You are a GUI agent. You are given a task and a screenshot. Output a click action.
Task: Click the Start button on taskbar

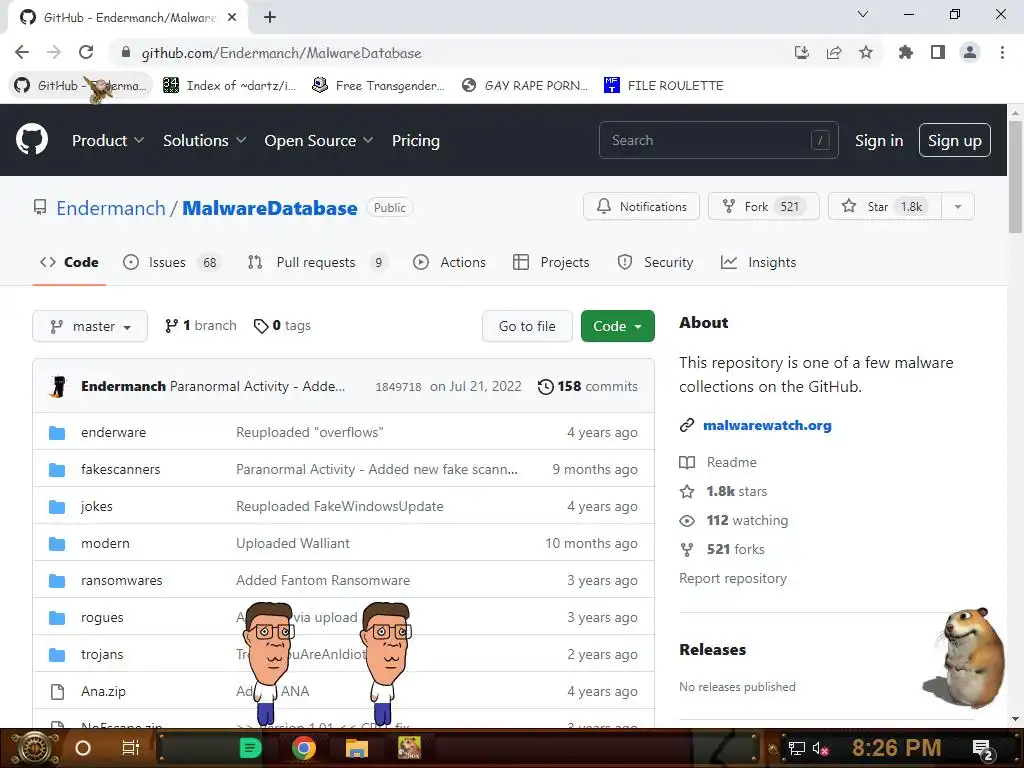(x=34, y=748)
